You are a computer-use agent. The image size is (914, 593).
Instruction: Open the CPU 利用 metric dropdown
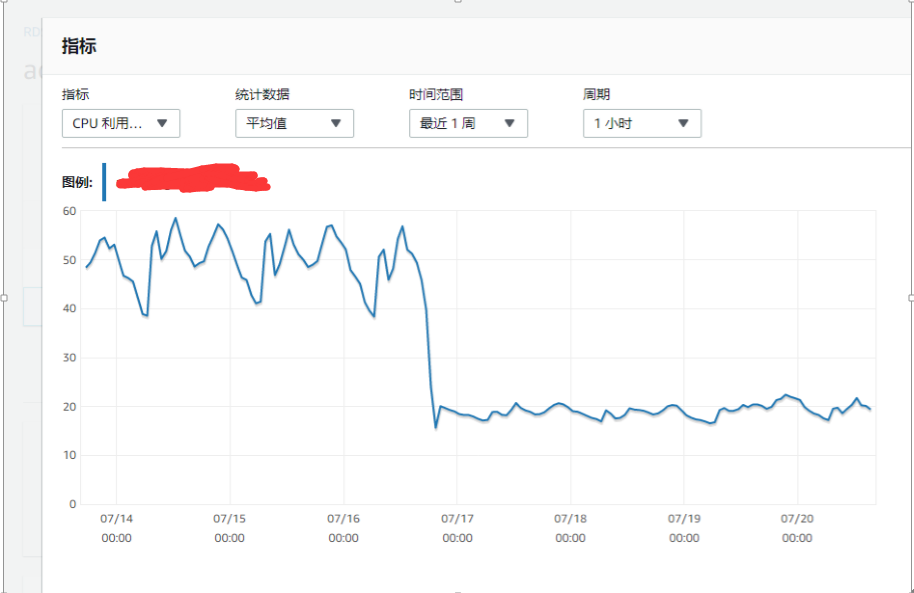coord(120,124)
